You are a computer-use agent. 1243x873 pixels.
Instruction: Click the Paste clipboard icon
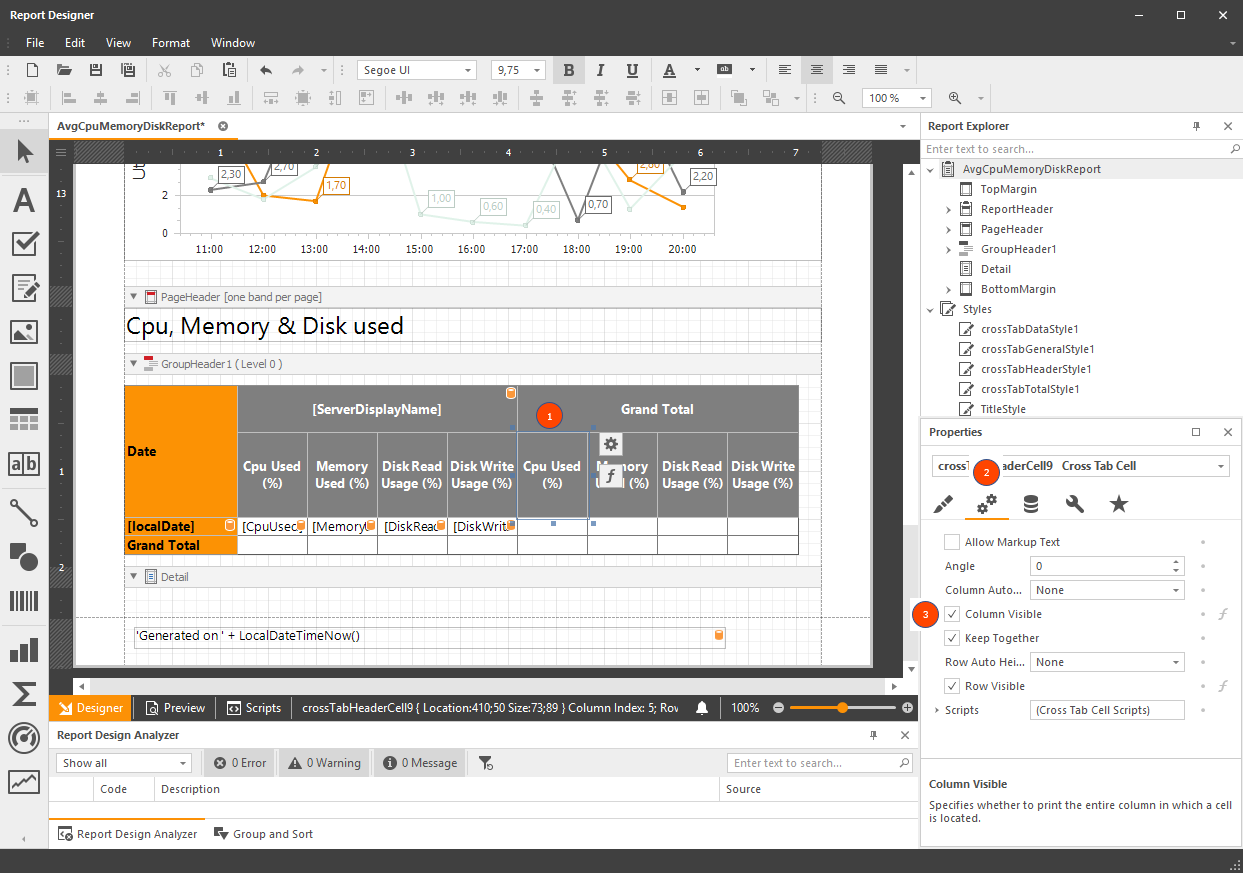tap(229, 70)
